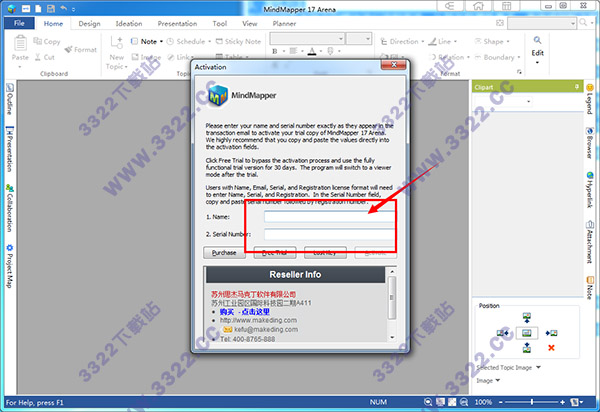Click the Name input field
This screenshot has width=600, height=412.
click(329, 217)
